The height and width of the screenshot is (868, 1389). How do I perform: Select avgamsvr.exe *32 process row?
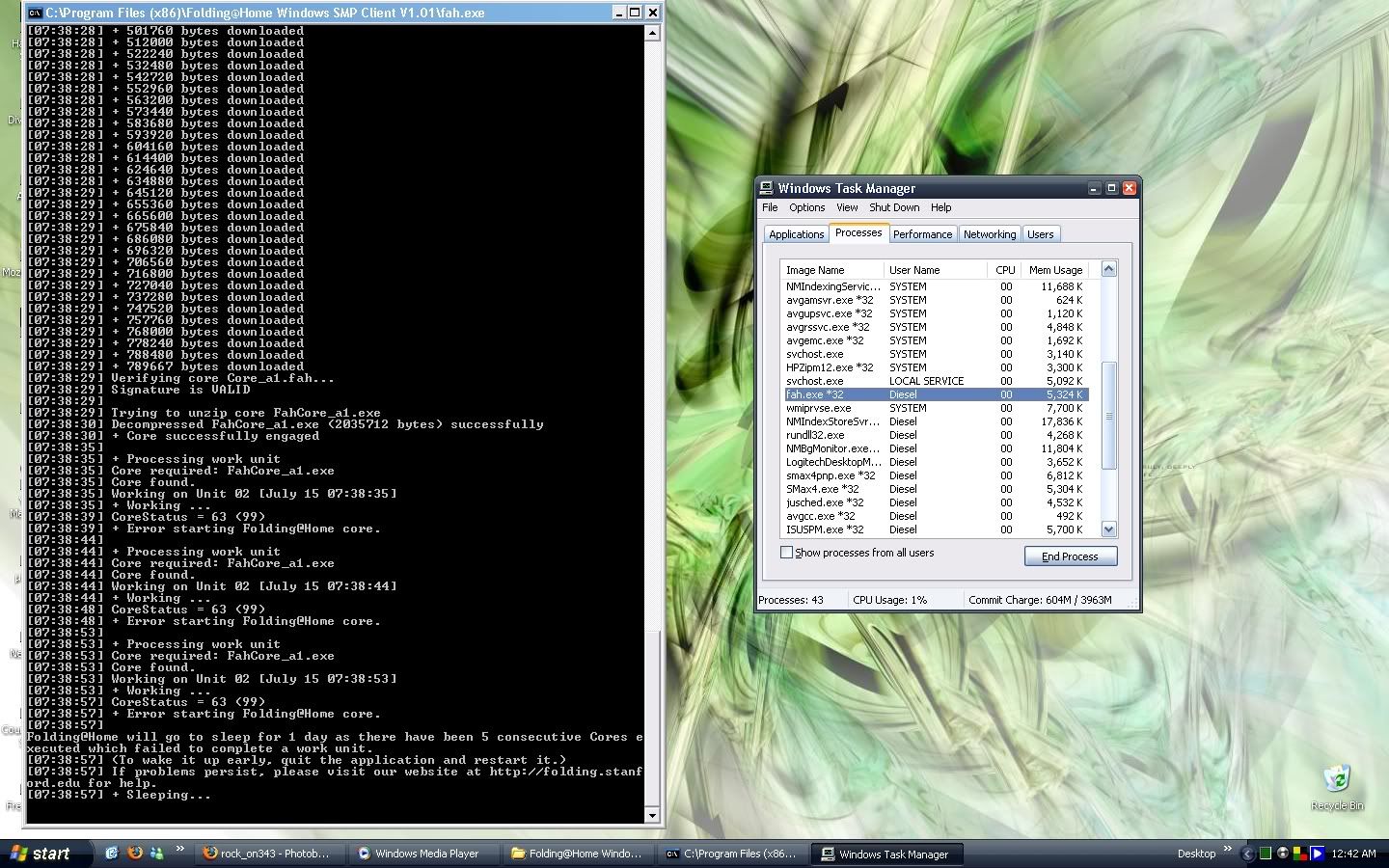(936, 300)
